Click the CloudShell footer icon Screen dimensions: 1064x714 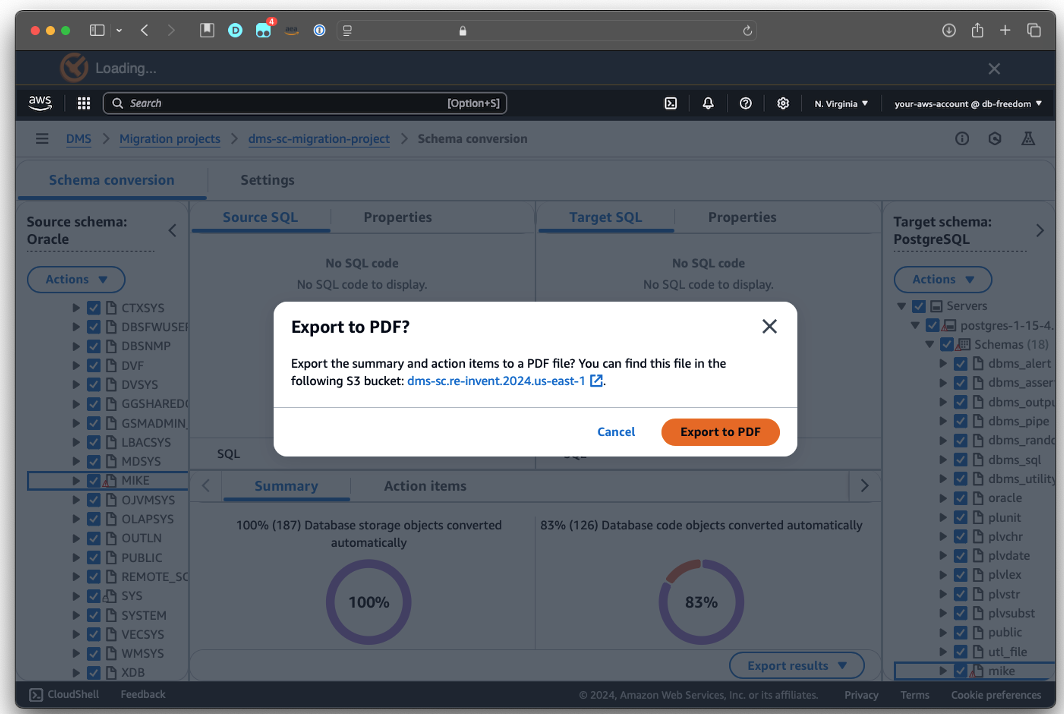click(36, 694)
